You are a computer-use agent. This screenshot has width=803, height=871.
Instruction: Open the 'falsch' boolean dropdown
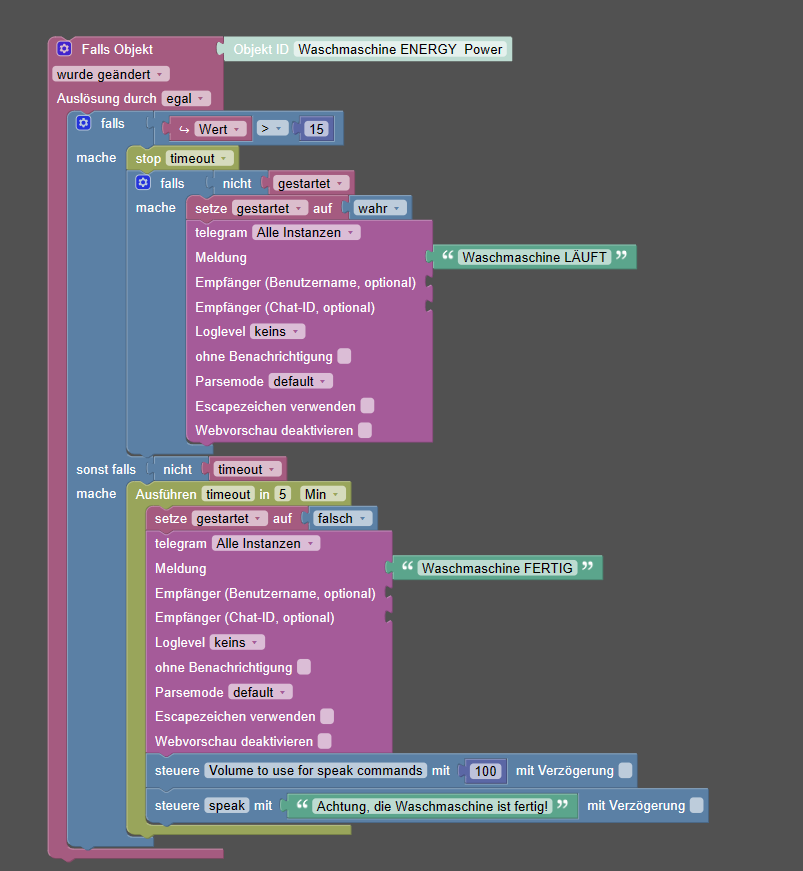(x=342, y=518)
